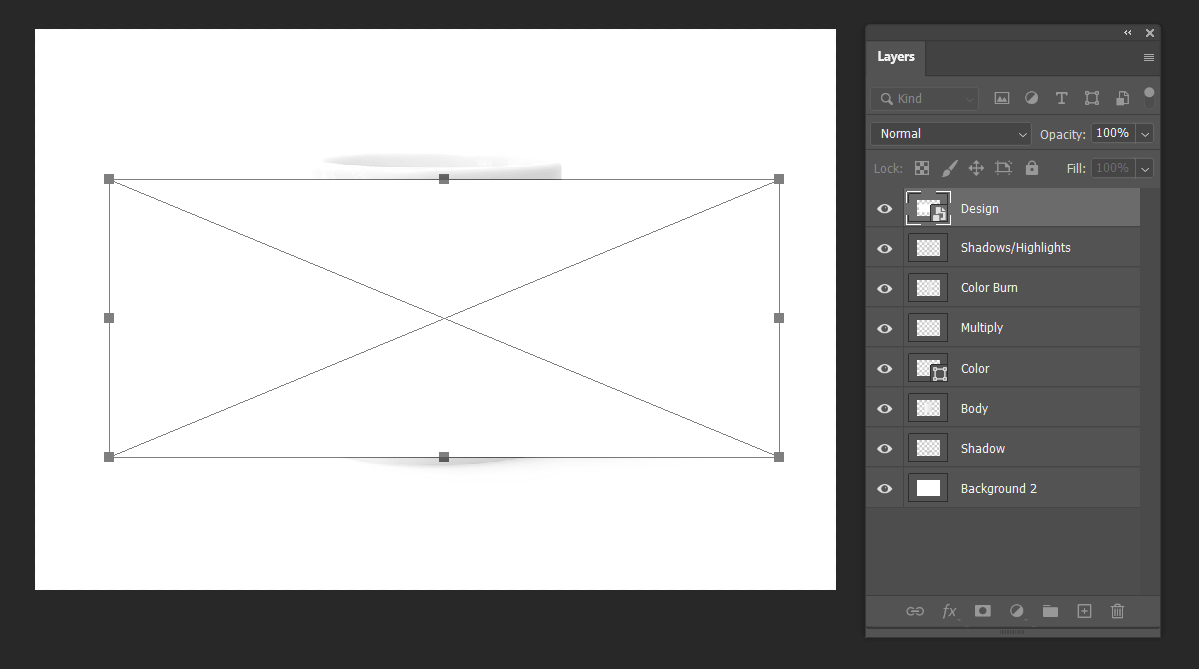Filter for smart objects icon
This screenshot has height=669, width=1199.
1122,98
